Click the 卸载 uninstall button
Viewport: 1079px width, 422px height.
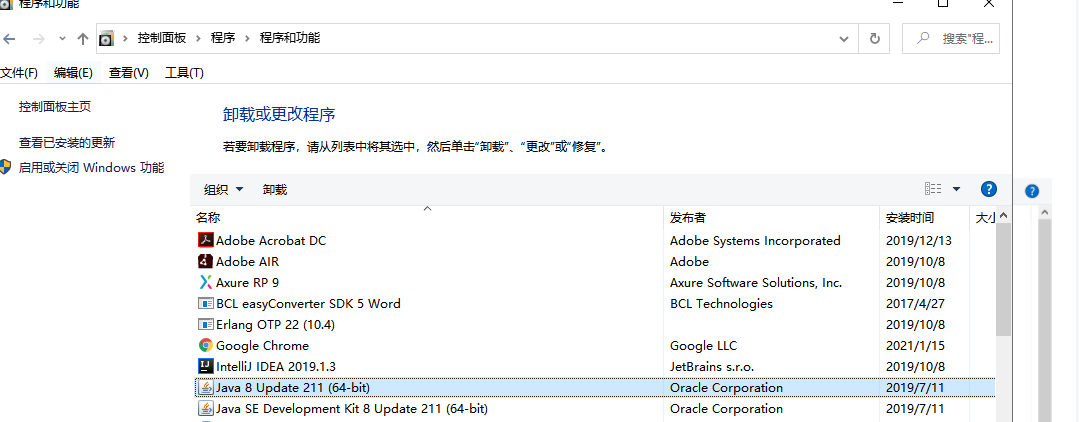[x=275, y=189]
